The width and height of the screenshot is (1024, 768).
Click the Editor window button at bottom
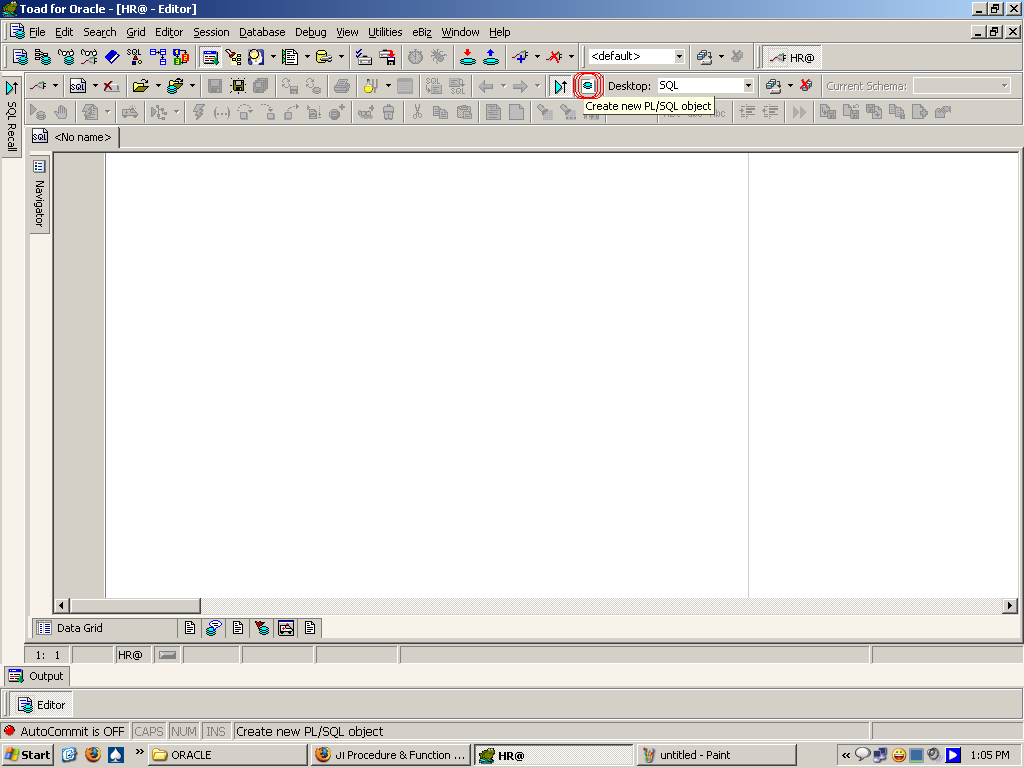(42, 705)
